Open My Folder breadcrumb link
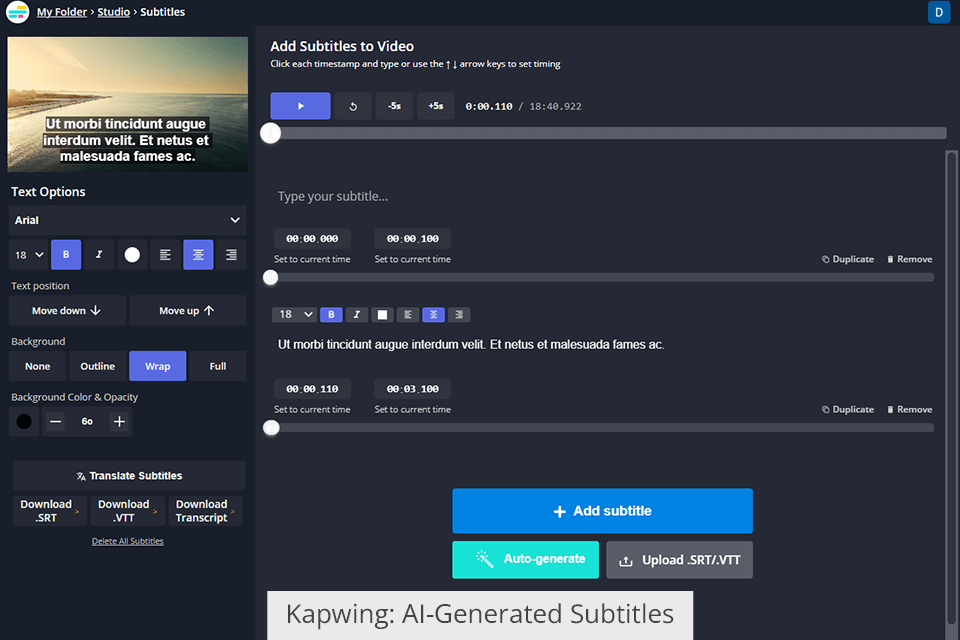This screenshot has width=960, height=640. pos(61,12)
